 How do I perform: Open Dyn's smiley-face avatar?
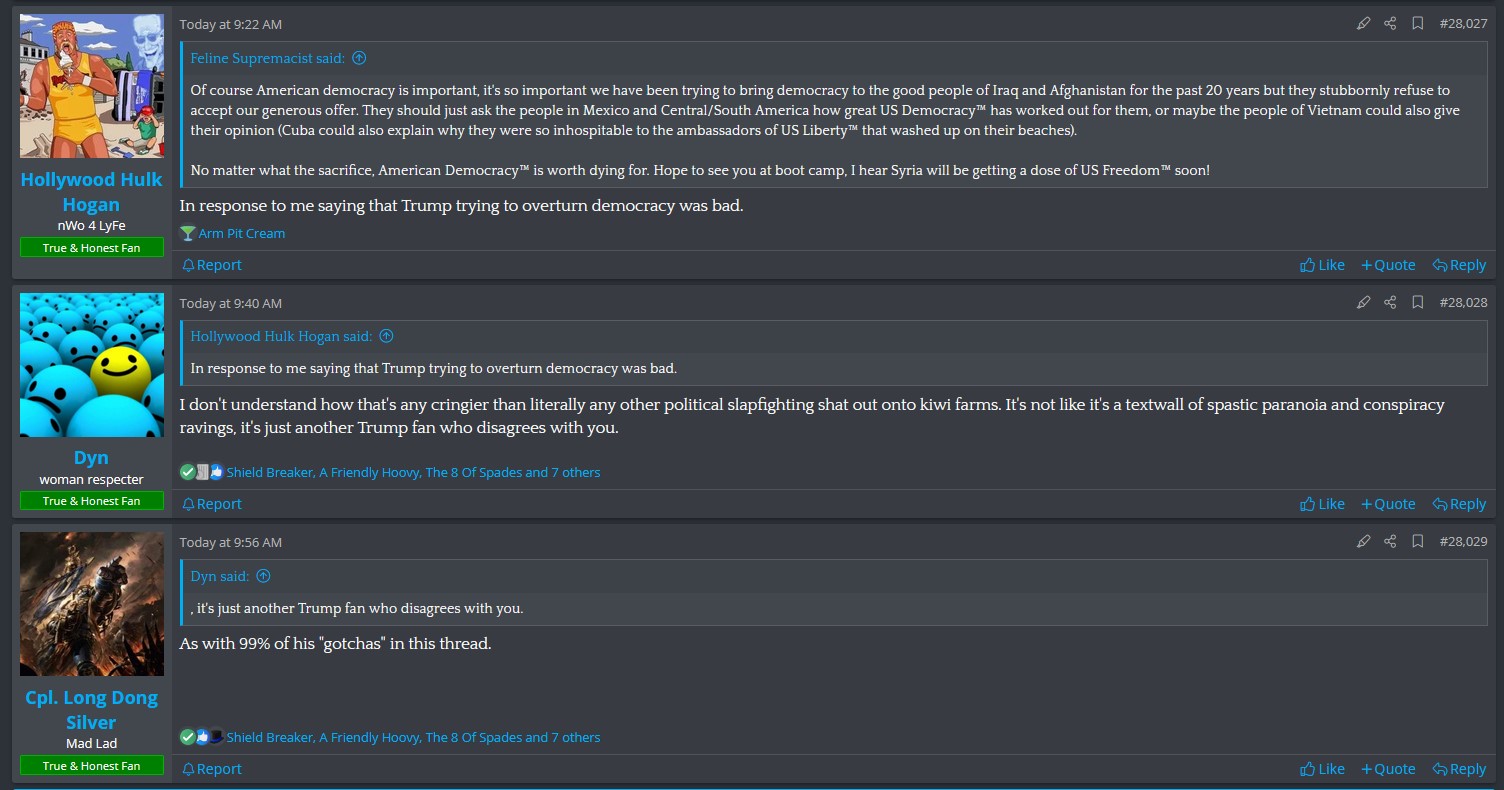coord(91,365)
